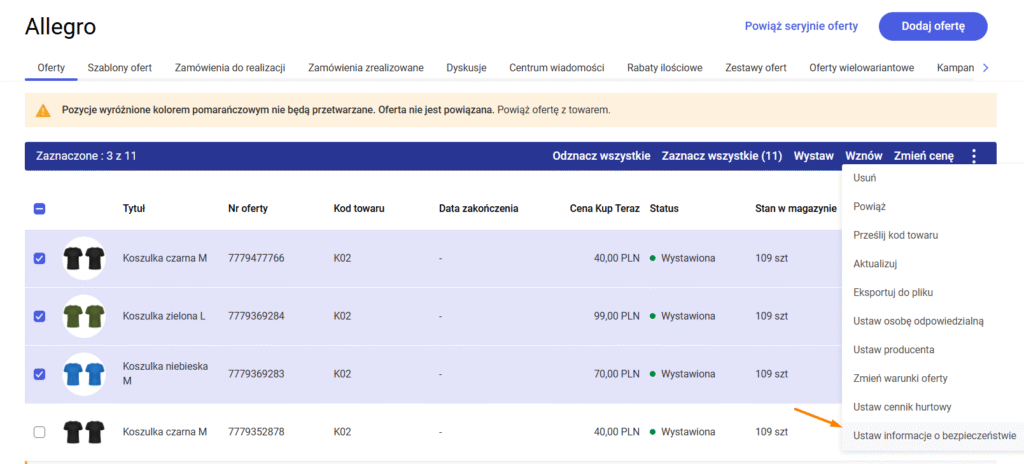The image size is (1024, 464).
Task: Go to the Dyskusje tab
Action: [x=466, y=67]
